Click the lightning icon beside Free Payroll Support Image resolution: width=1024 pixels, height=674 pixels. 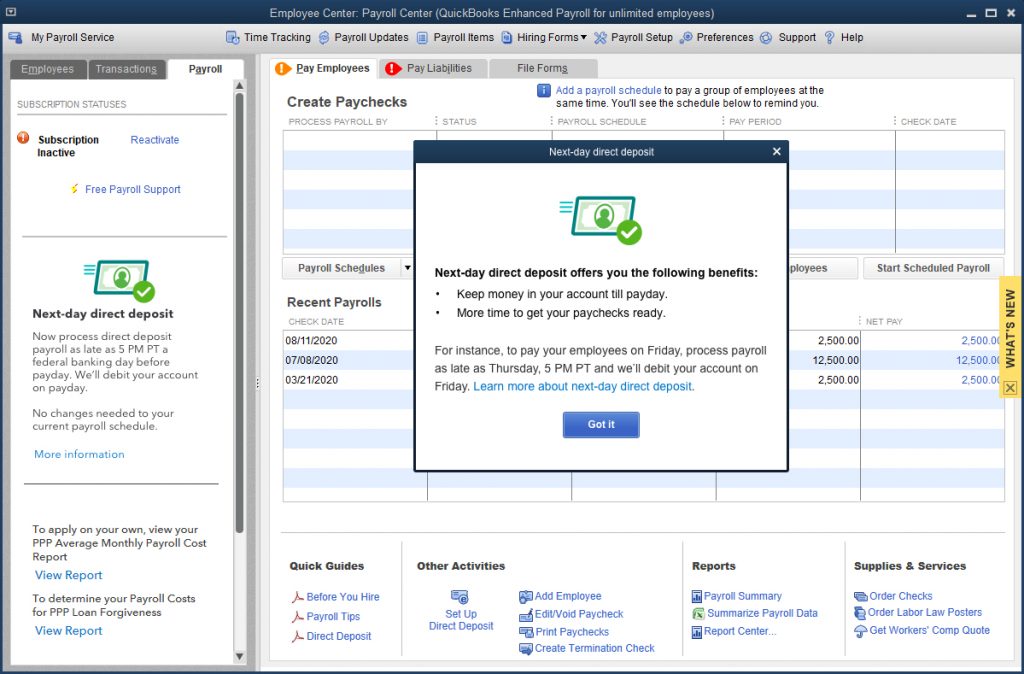pyautogui.click(x=74, y=189)
